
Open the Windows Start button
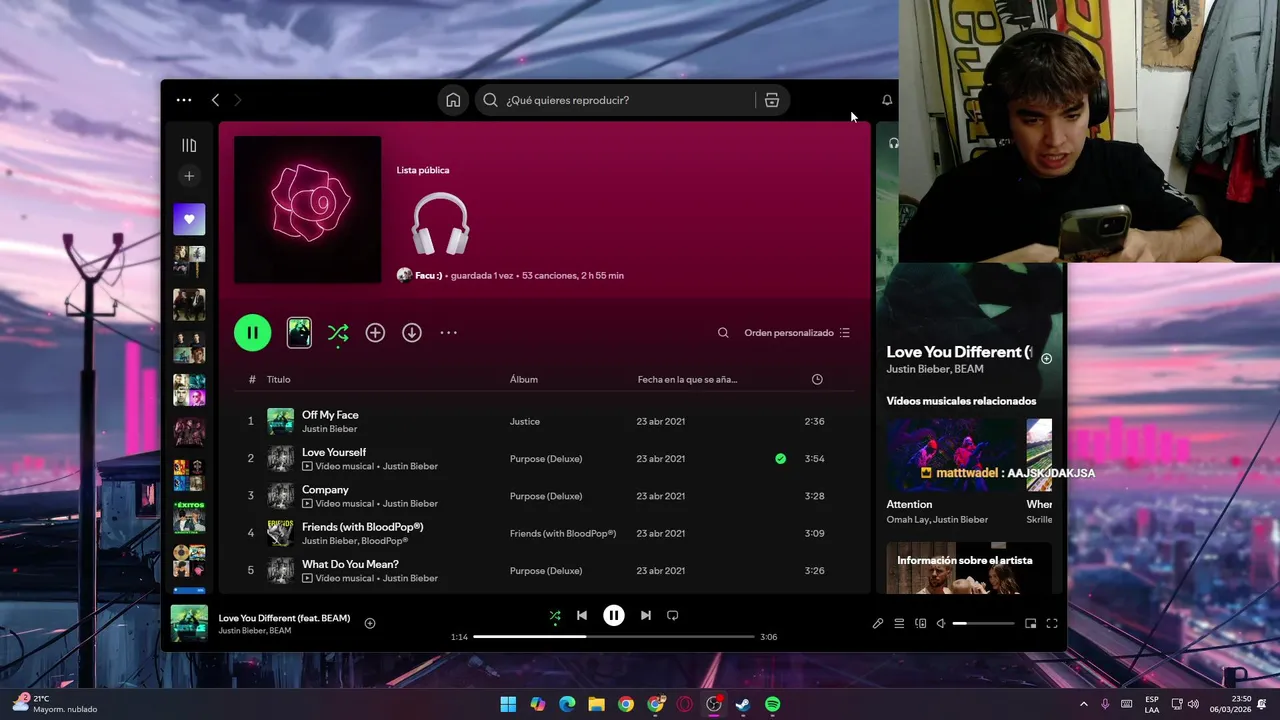click(x=508, y=704)
